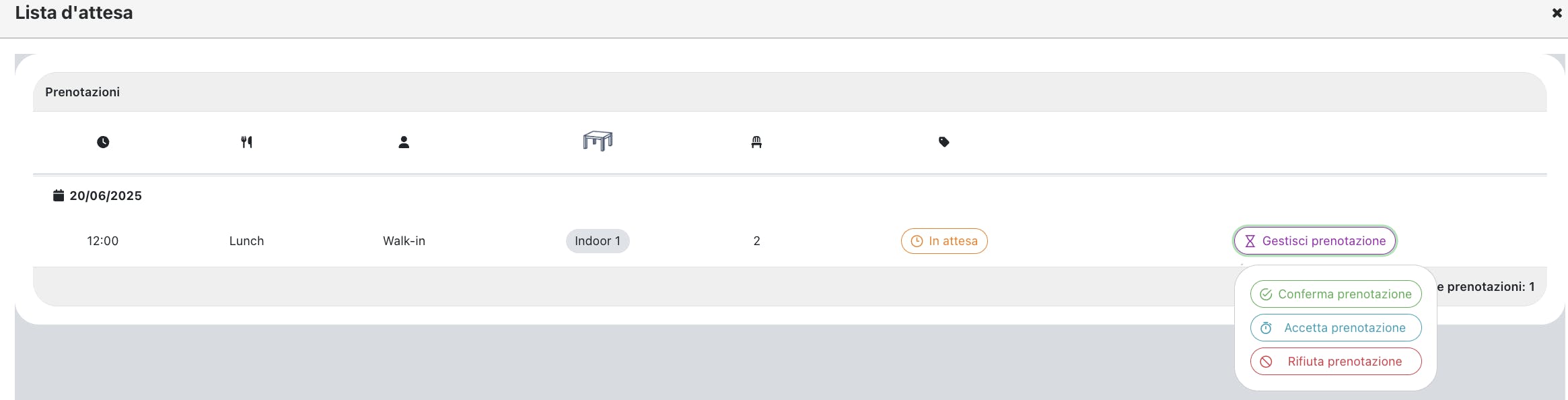Click the table column header icon
The width and height of the screenshot is (1568, 400).
pyautogui.click(x=598, y=141)
